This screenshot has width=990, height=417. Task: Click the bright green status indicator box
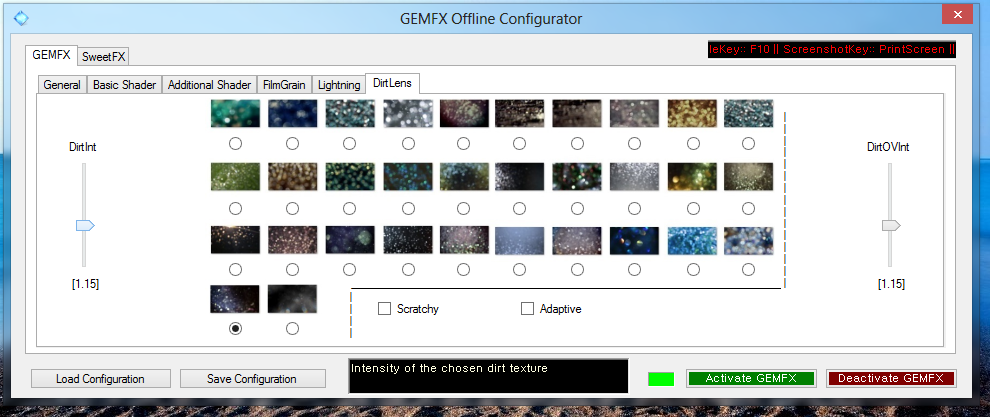click(x=660, y=379)
